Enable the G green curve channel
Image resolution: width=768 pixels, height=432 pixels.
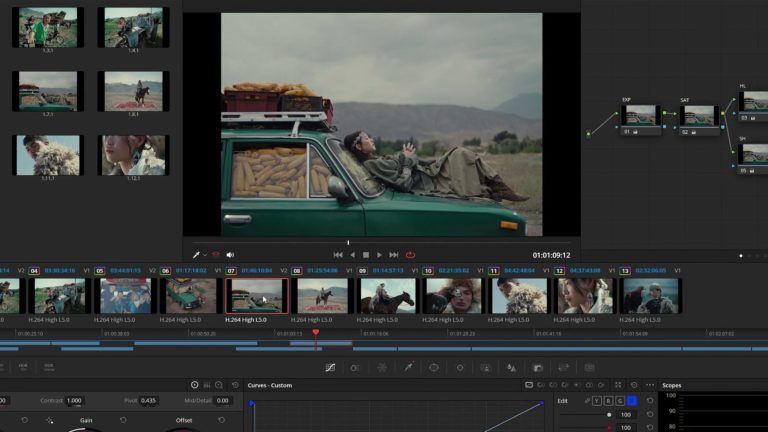[x=620, y=401]
